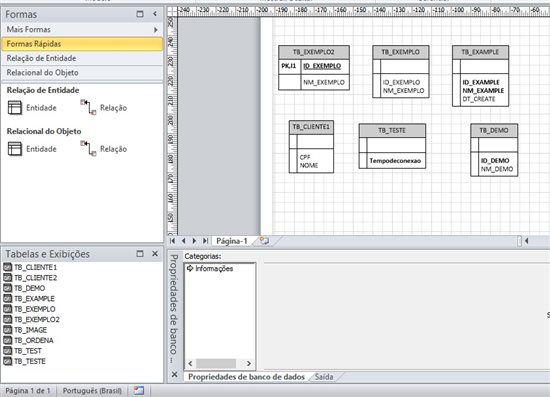Viewport: 550px width, 397px height.
Task: Click the Tempodeconexao column in TB_TESTE
Action: (x=395, y=161)
